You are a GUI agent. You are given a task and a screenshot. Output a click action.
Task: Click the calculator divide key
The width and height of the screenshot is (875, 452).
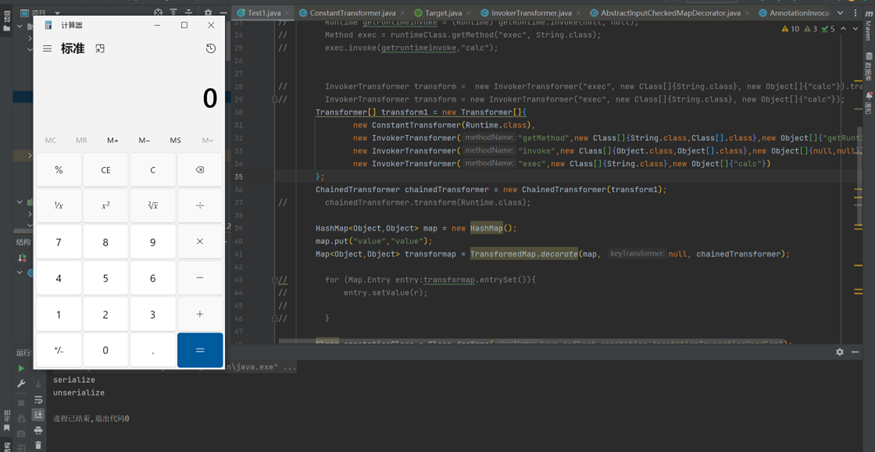(x=200, y=206)
